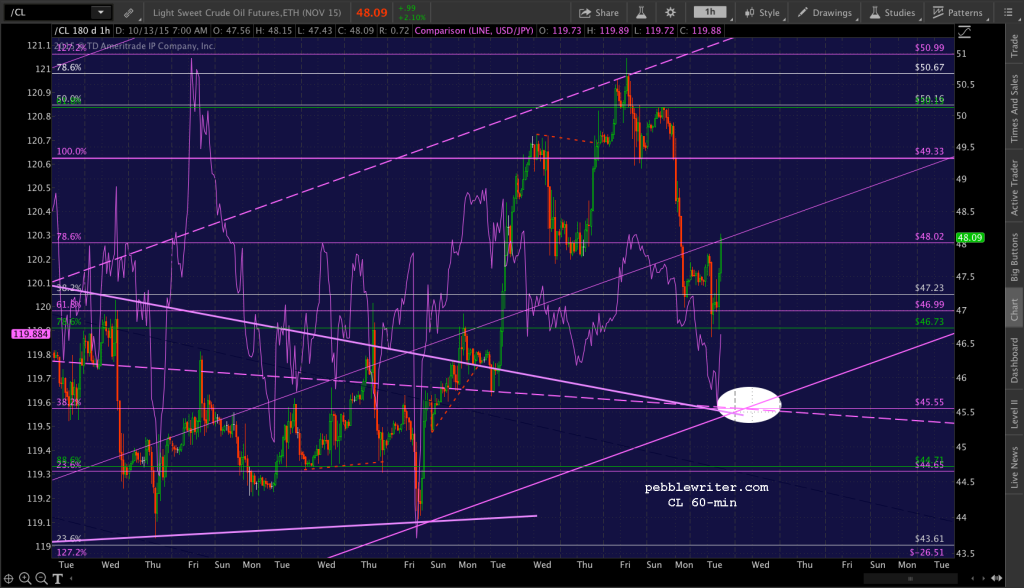The width and height of the screenshot is (1024, 588).
Task: Open the Patterns menu
Action: tap(957, 12)
